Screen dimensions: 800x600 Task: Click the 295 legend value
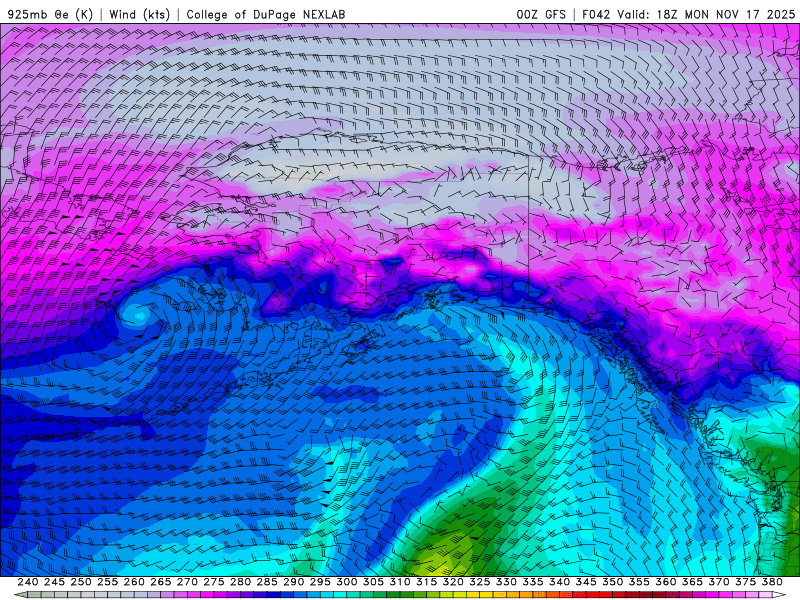point(320,582)
